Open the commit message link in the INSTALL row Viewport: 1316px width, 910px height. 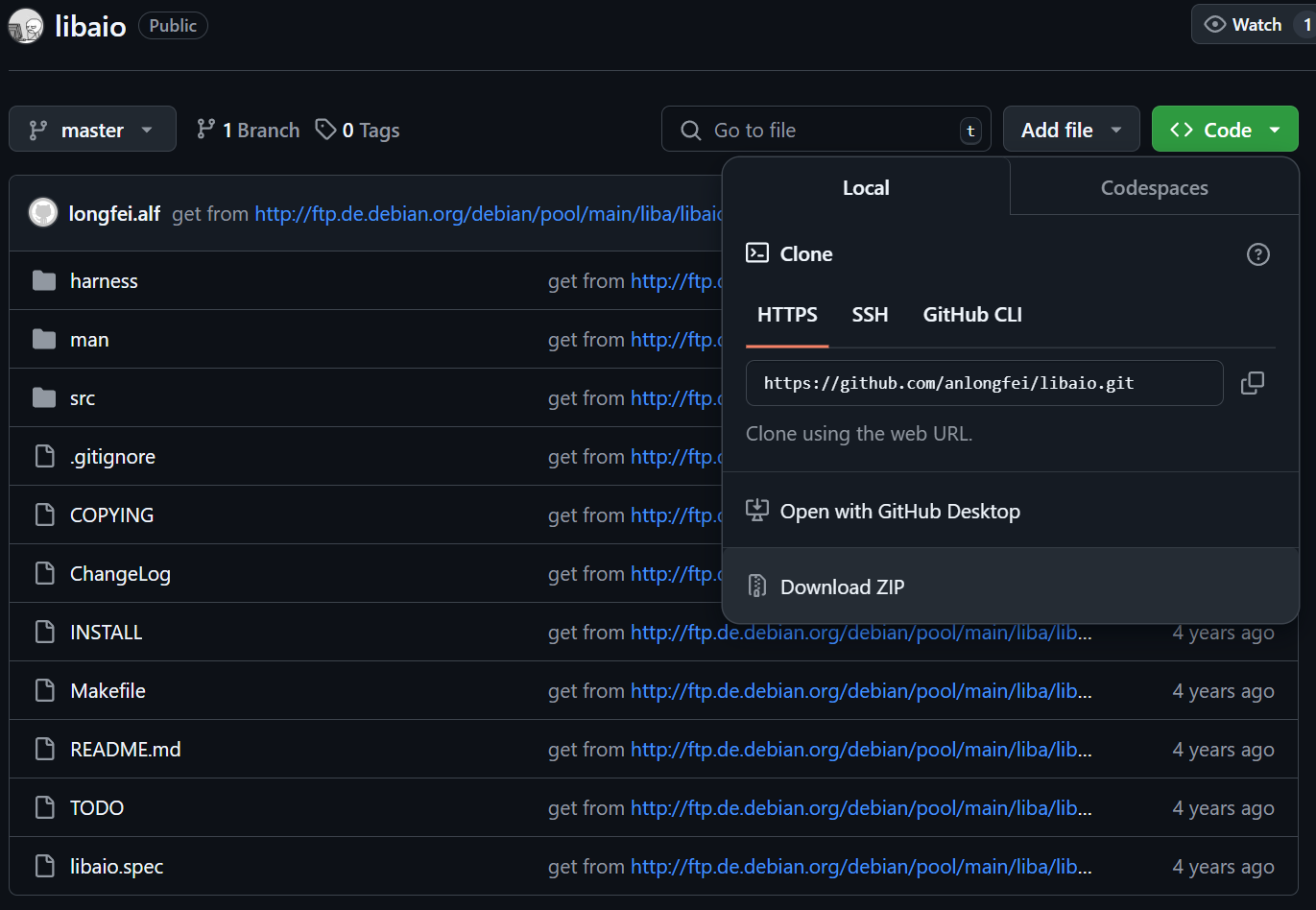point(861,632)
